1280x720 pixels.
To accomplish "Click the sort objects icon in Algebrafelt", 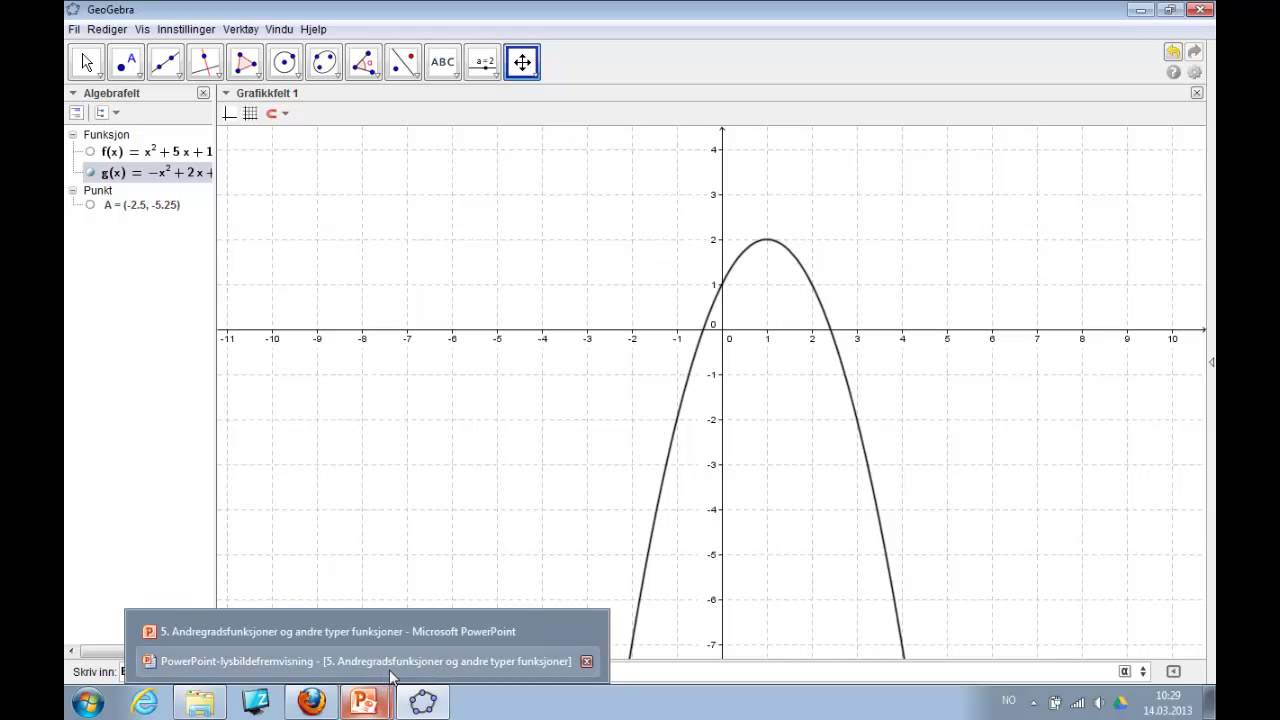I will (101, 113).
